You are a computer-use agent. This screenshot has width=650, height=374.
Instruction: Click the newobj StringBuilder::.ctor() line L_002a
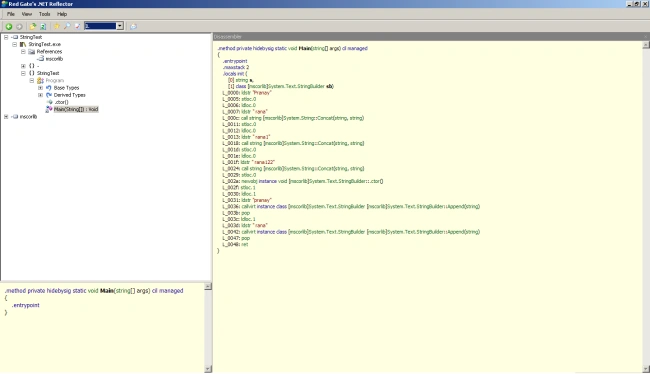point(303,181)
